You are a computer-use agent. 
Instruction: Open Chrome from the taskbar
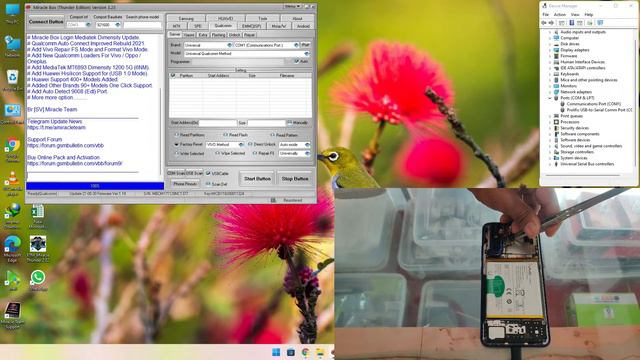coord(305,352)
